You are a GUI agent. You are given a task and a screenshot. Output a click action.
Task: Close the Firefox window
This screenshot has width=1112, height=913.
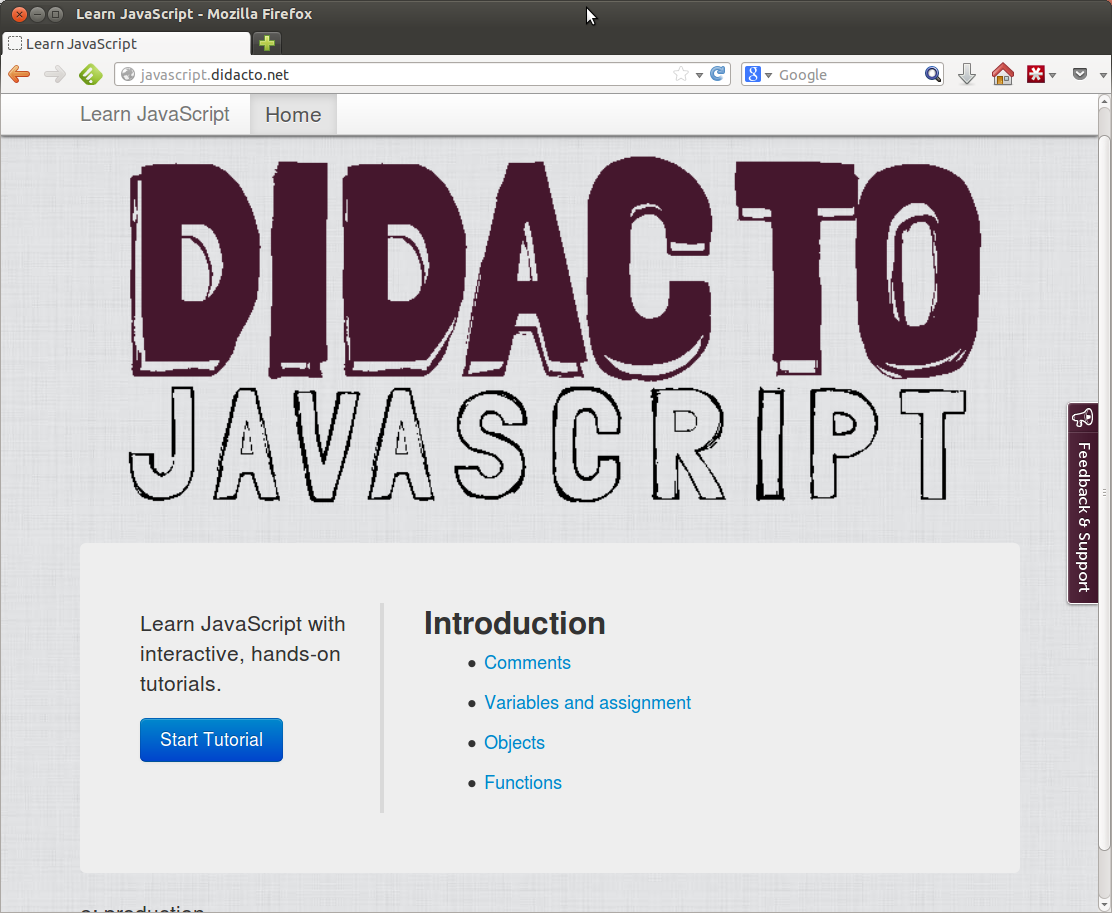(20, 14)
